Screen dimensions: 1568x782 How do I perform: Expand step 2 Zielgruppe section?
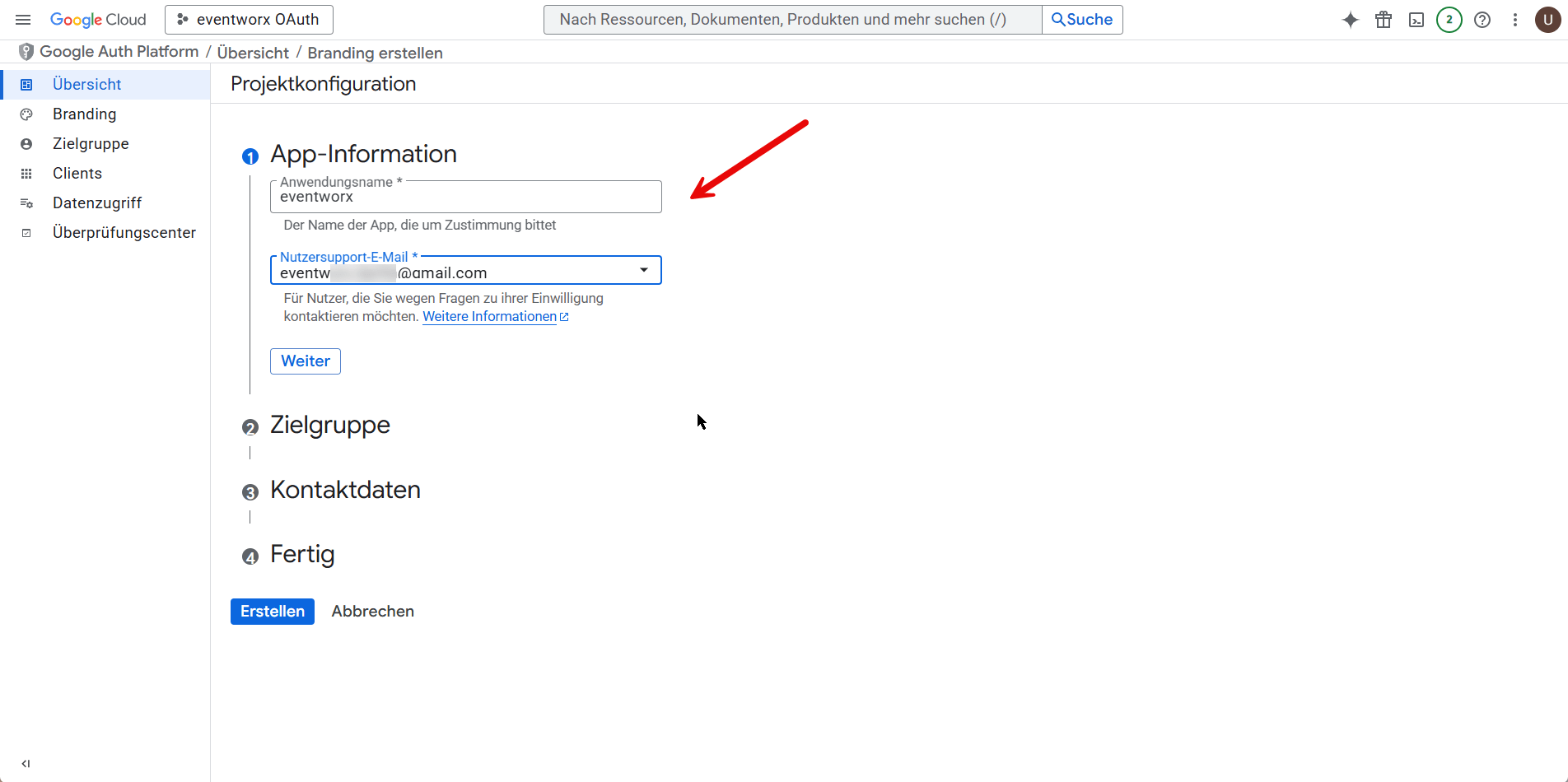(x=330, y=426)
